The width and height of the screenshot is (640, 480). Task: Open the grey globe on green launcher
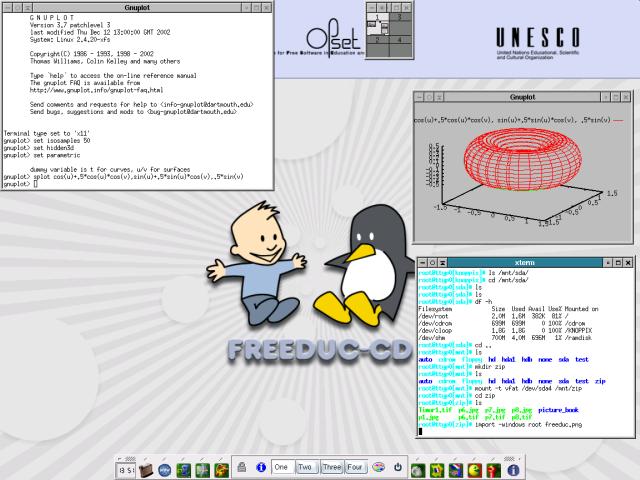[418, 470]
